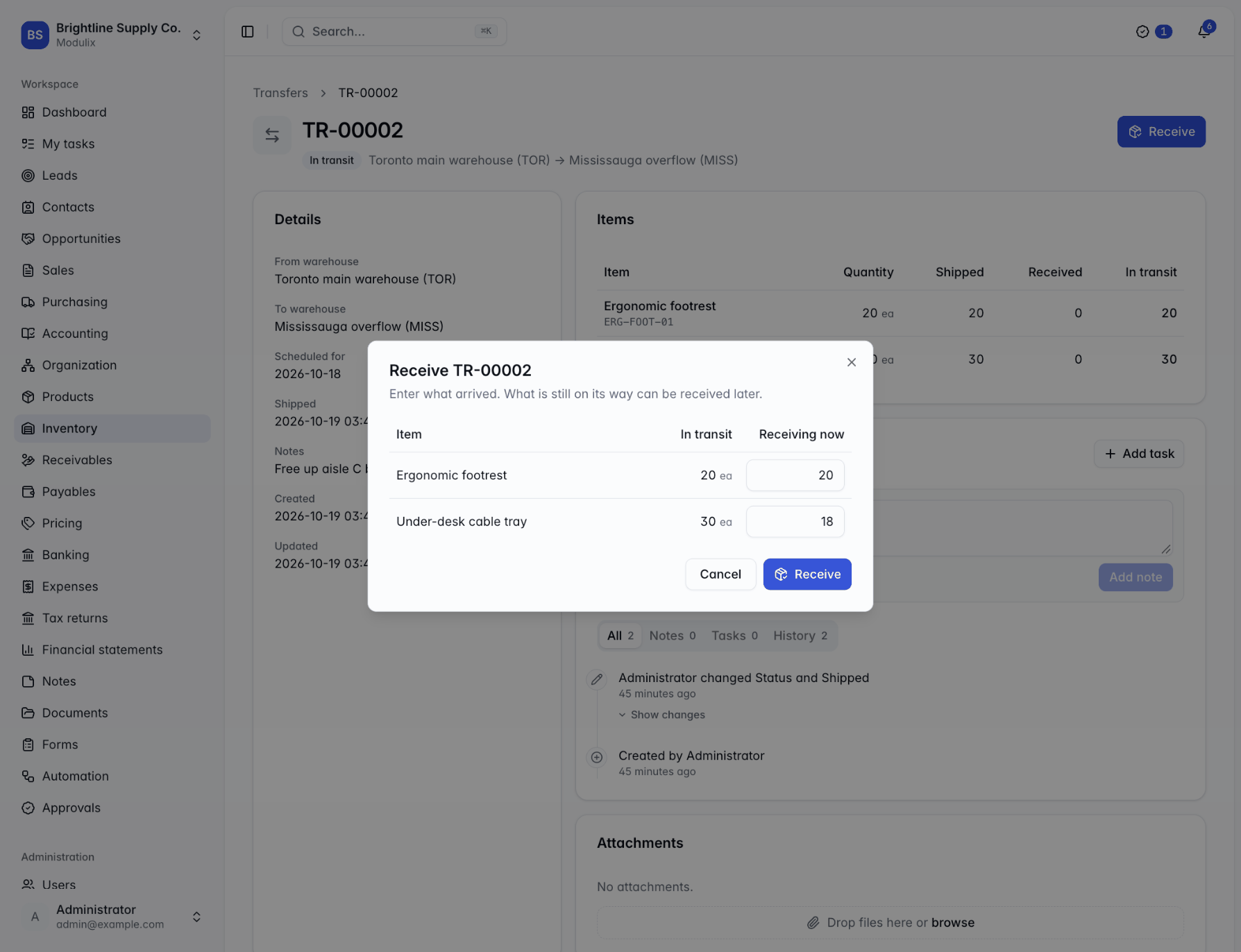Click Receive button in page header

point(1161,132)
